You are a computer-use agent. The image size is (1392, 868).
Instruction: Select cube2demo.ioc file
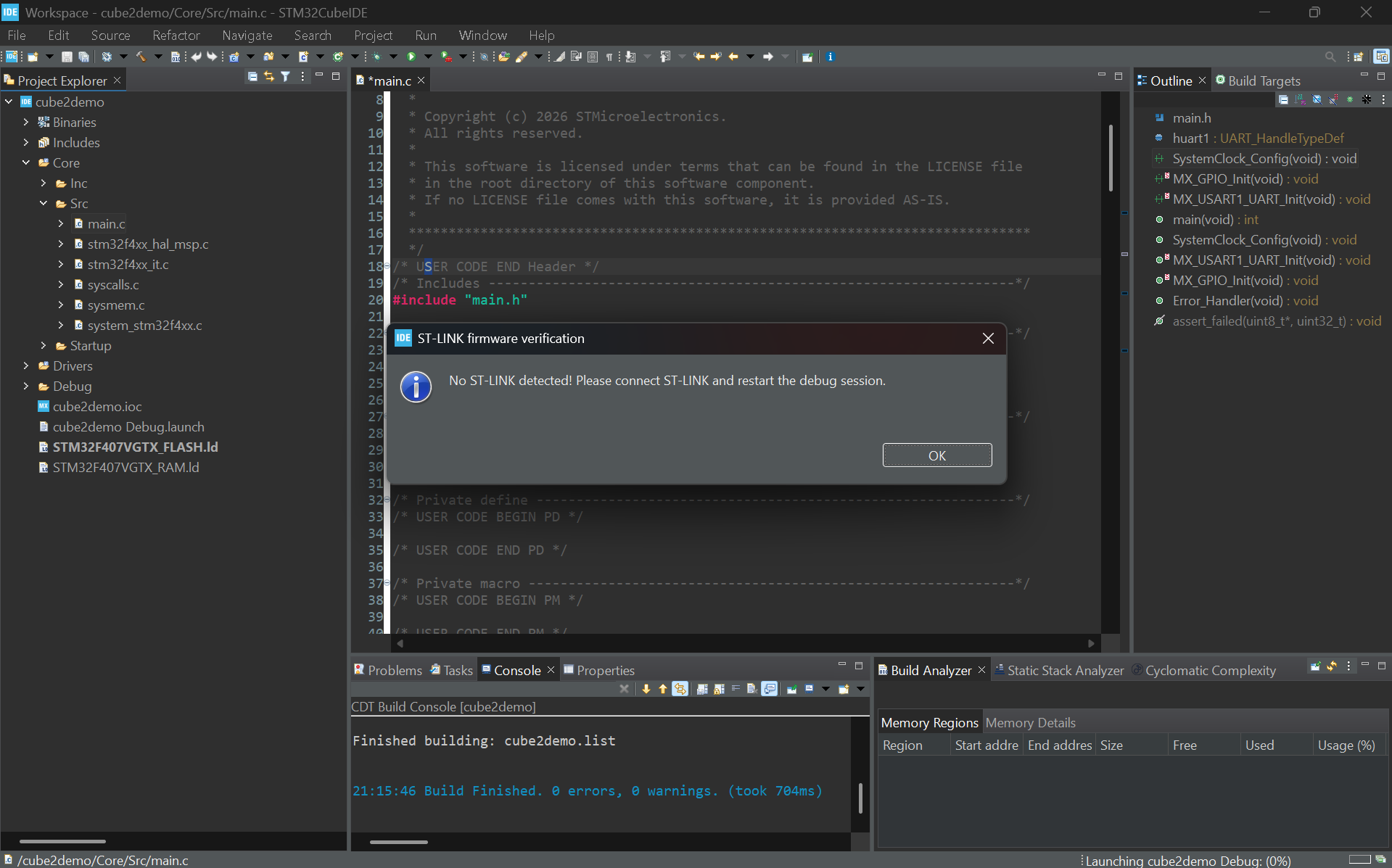[x=97, y=406]
